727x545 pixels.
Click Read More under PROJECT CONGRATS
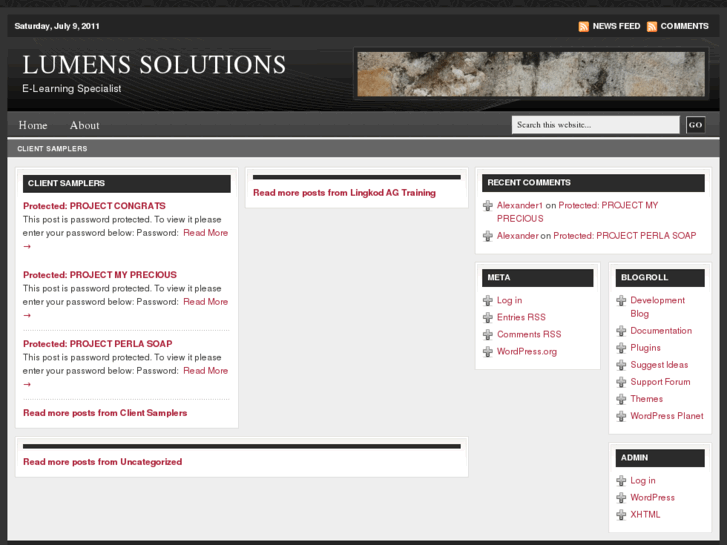205,233
